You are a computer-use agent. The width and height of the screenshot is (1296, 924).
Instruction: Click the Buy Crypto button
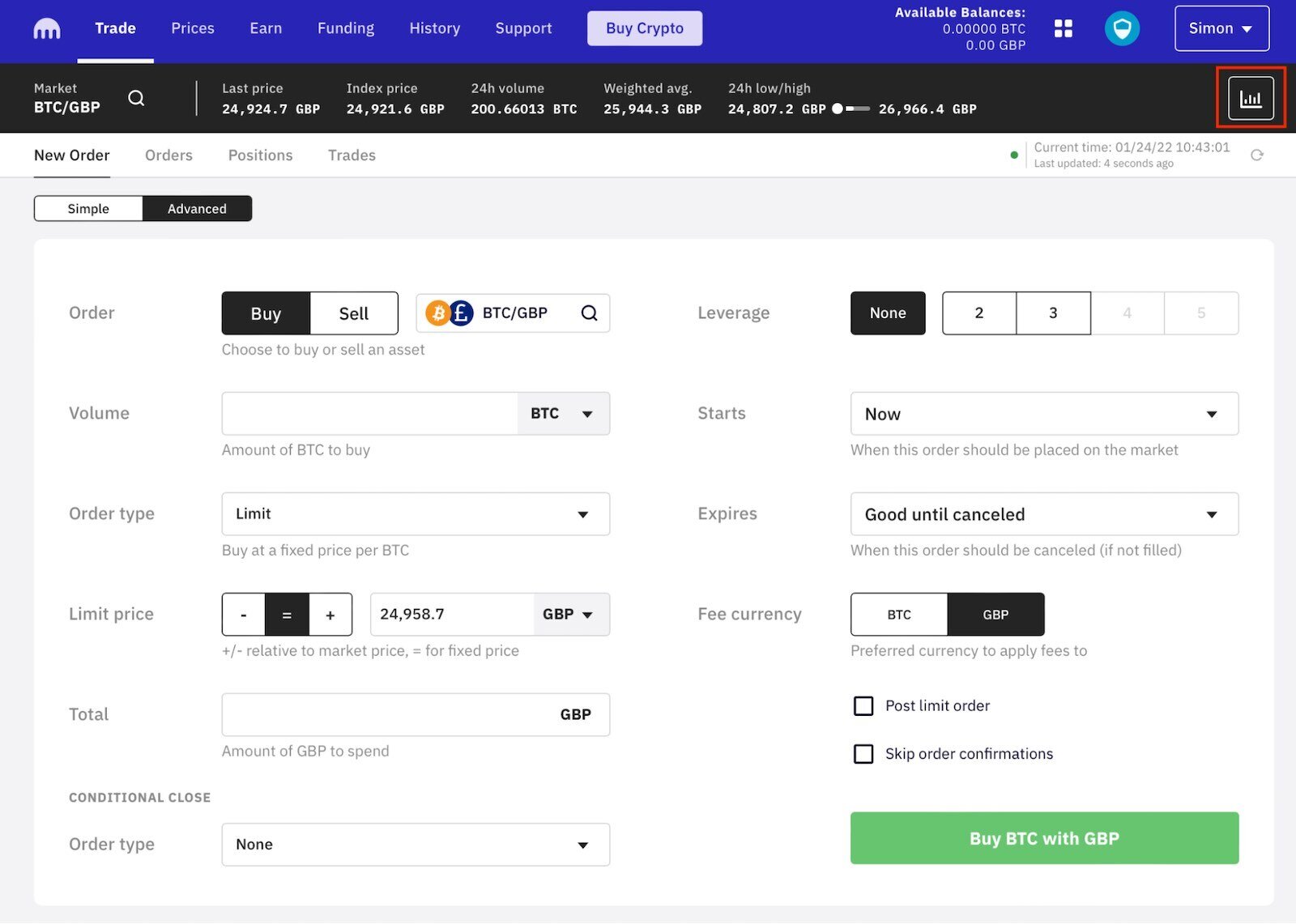pos(645,28)
